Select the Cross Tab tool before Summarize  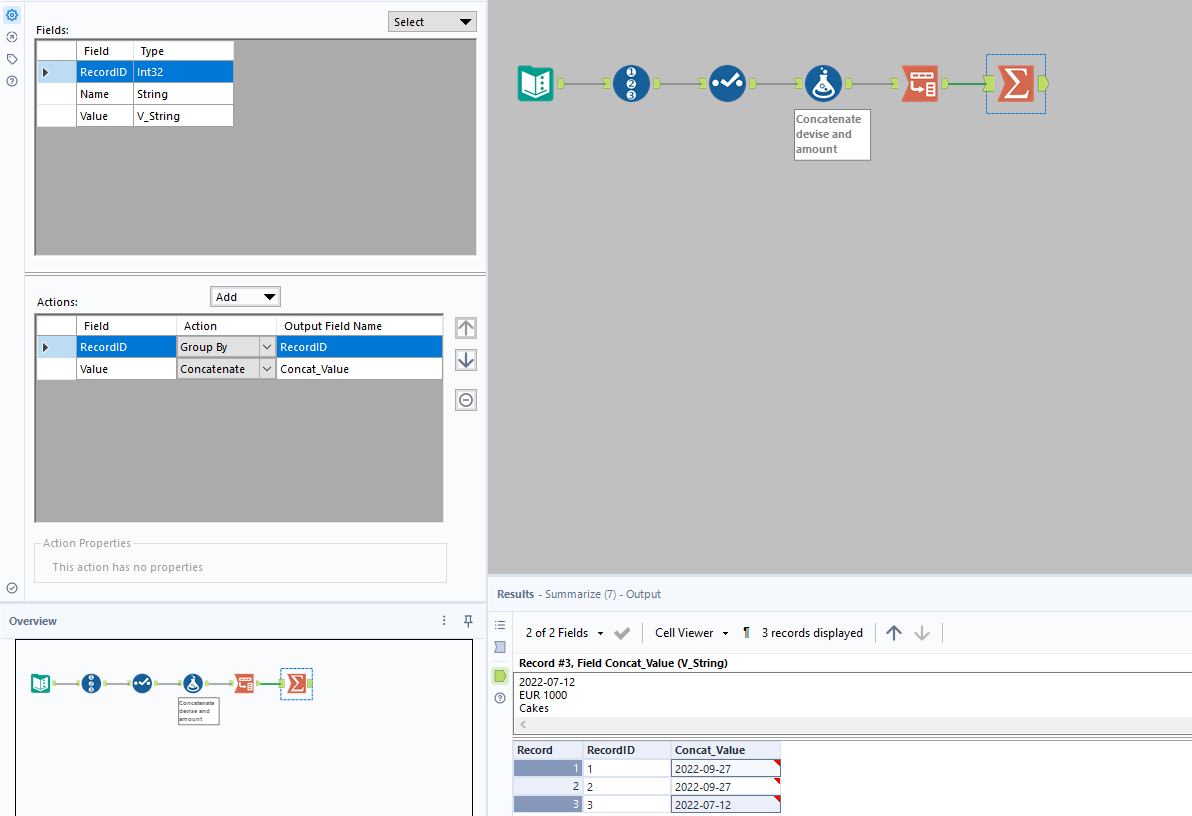(919, 84)
